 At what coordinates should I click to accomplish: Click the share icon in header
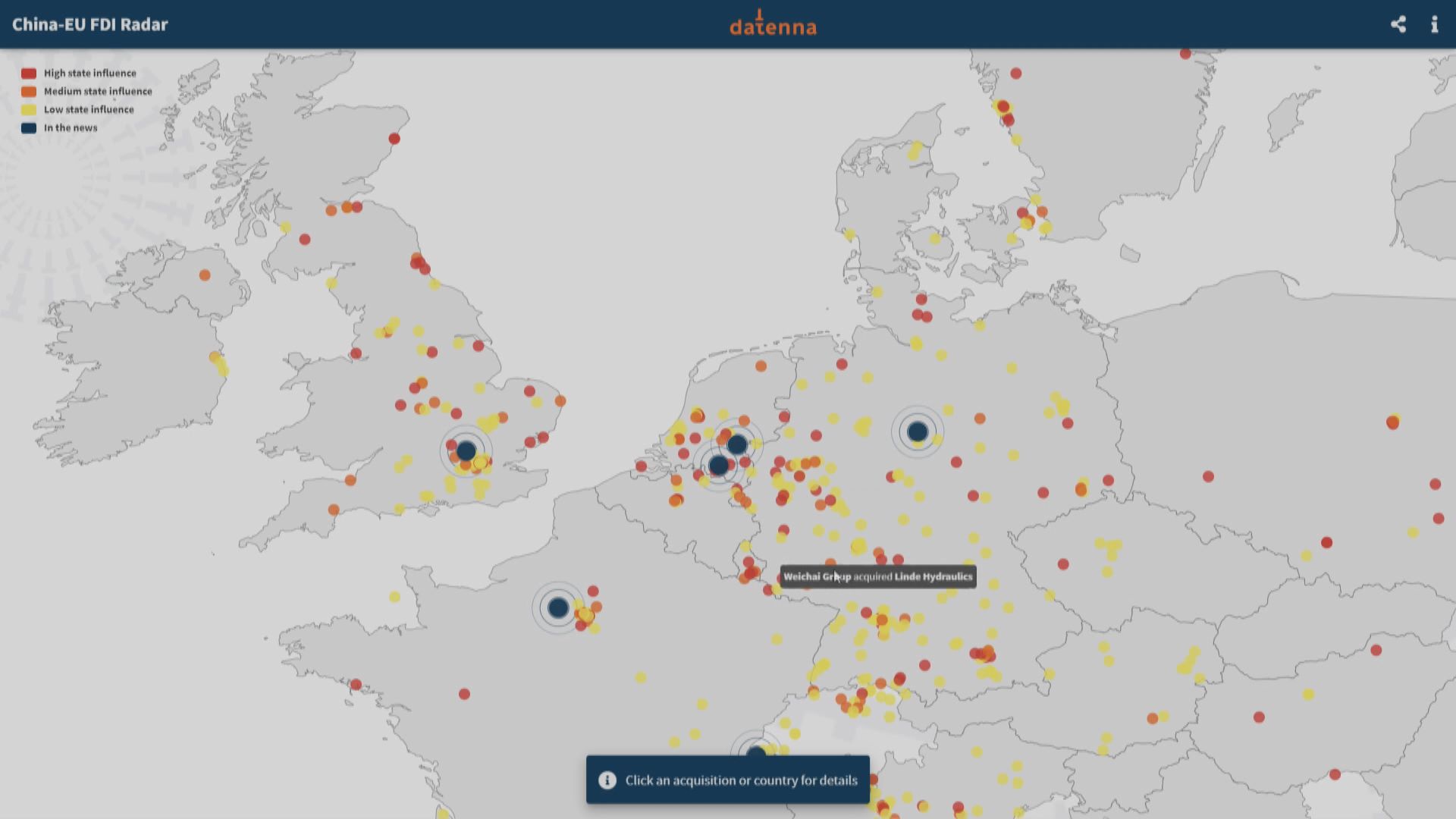1398,24
